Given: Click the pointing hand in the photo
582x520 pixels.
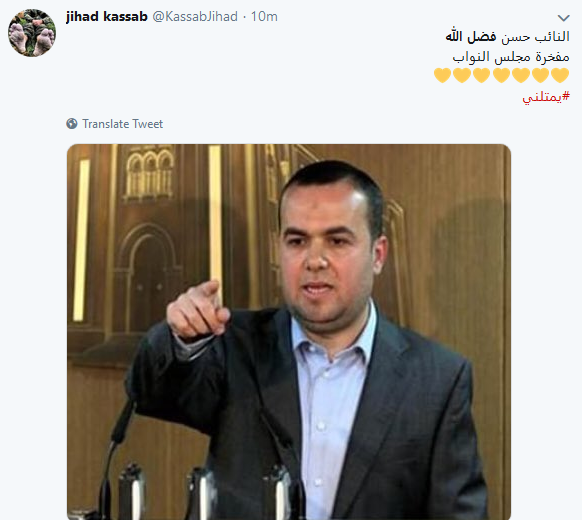Looking at the screenshot, I should point(198,310).
